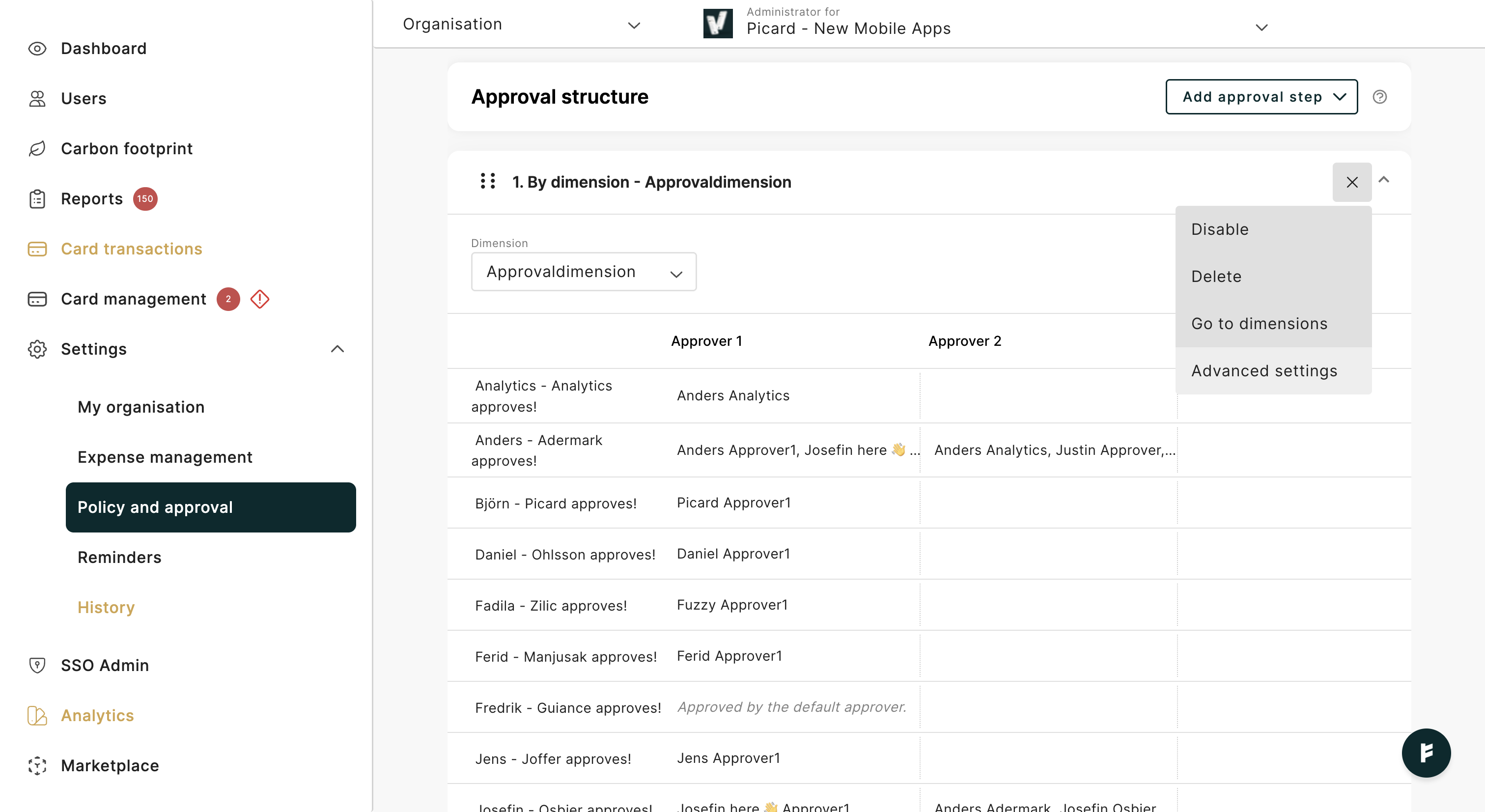Click the Reports clipboard icon
The width and height of the screenshot is (1485, 812).
(x=37, y=199)
